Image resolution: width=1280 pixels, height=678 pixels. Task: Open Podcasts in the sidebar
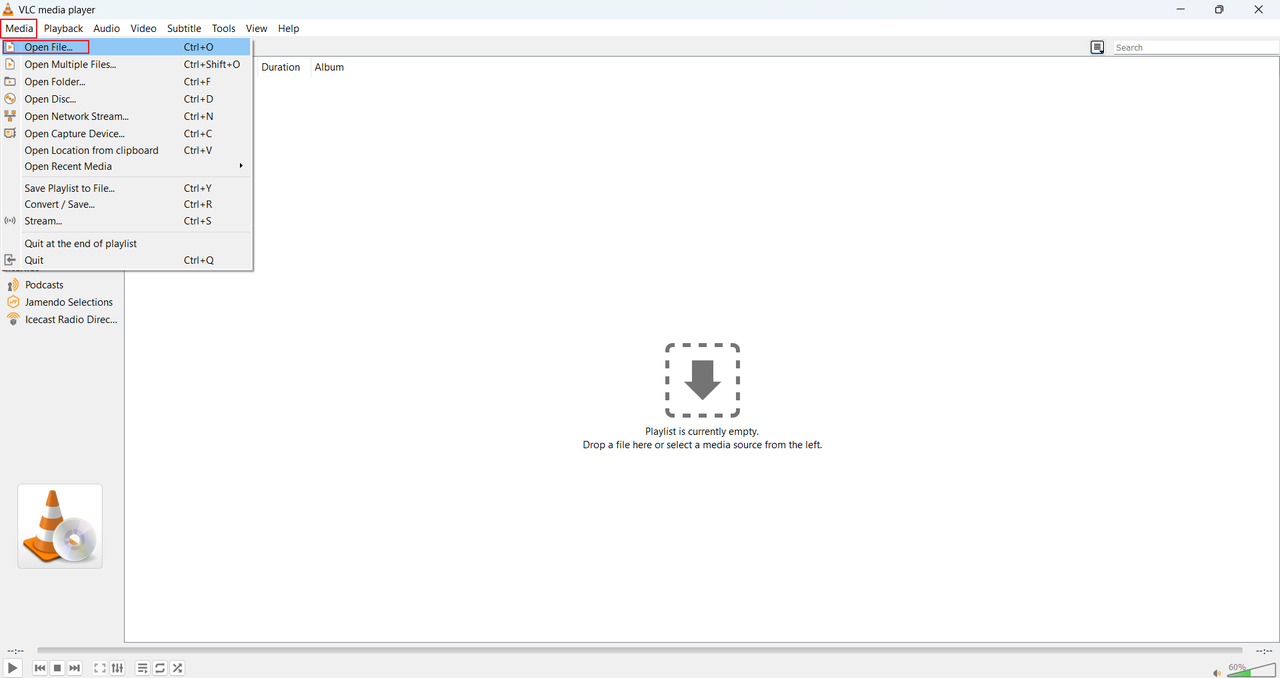click(x=44, y=285)
